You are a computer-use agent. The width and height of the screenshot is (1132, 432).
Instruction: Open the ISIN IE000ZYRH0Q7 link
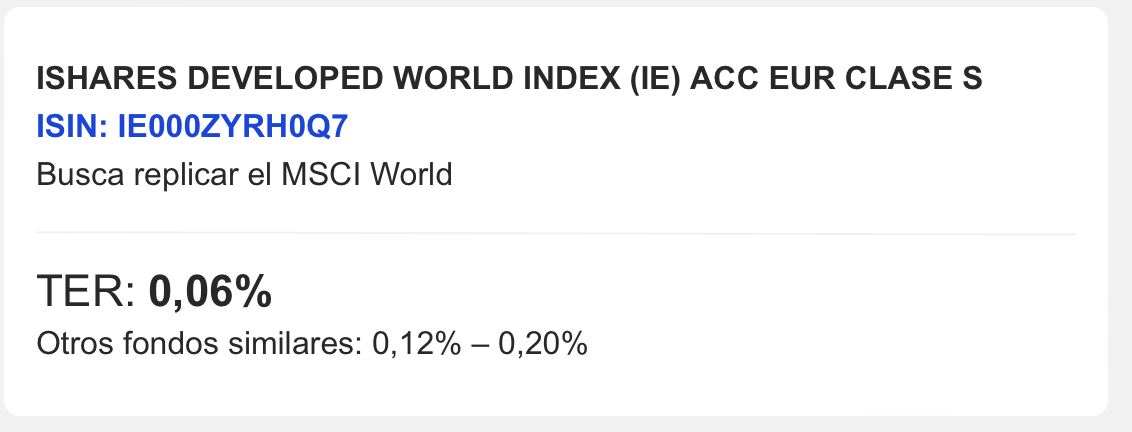pos(196,127)
